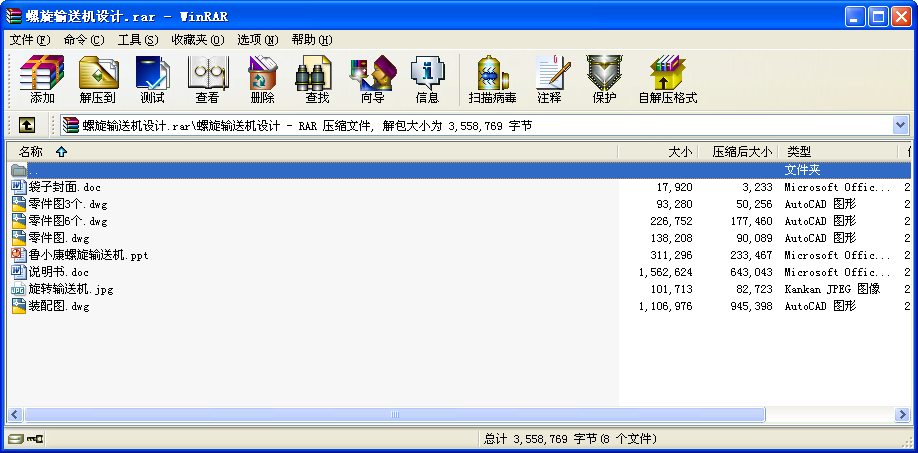
Task: Click the 解压到 (Extract To) icon
Action: click(x=97, y=79)
